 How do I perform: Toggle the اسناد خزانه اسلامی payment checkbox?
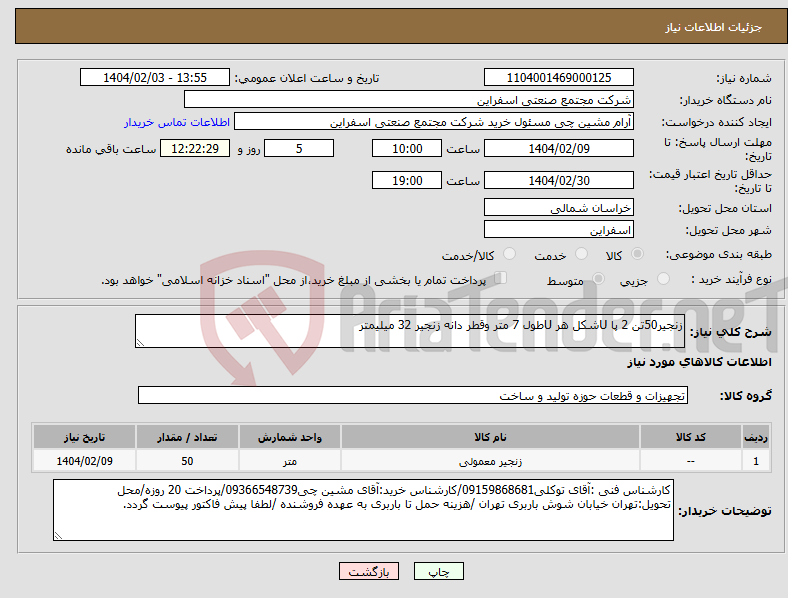coord(501,277)
